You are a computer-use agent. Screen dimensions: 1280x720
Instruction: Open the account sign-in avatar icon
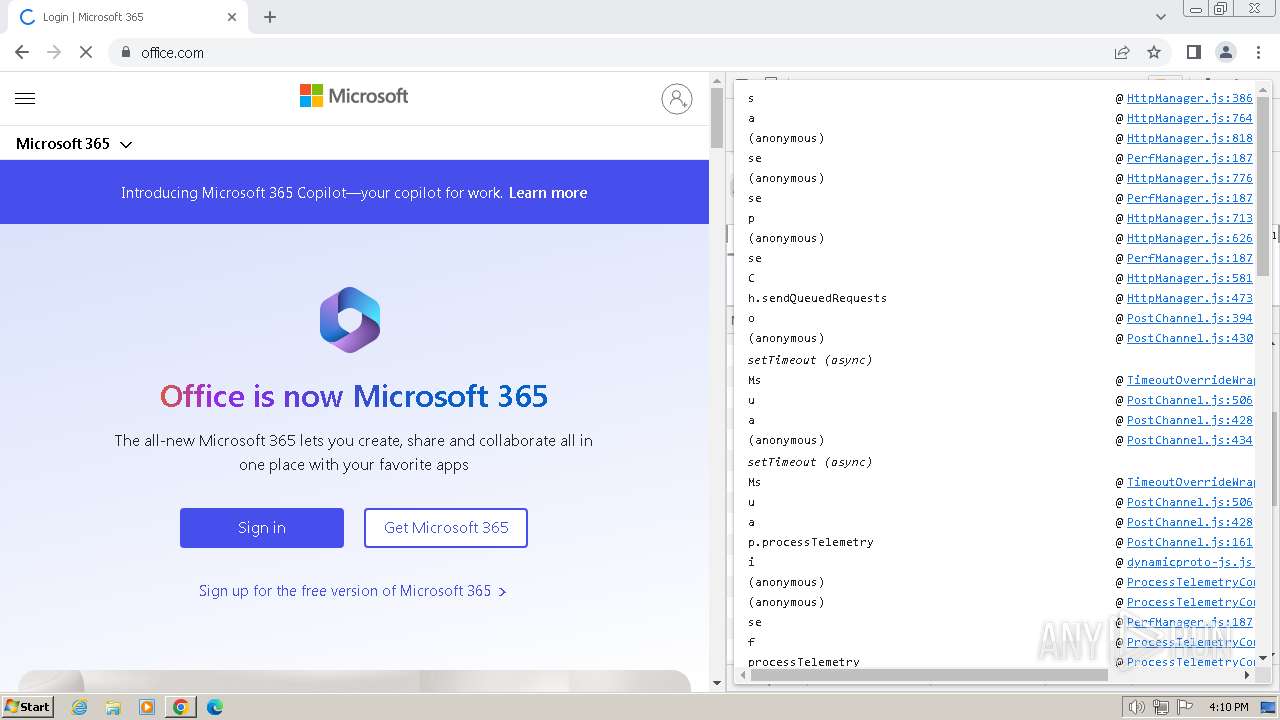(x=677, y=98)
